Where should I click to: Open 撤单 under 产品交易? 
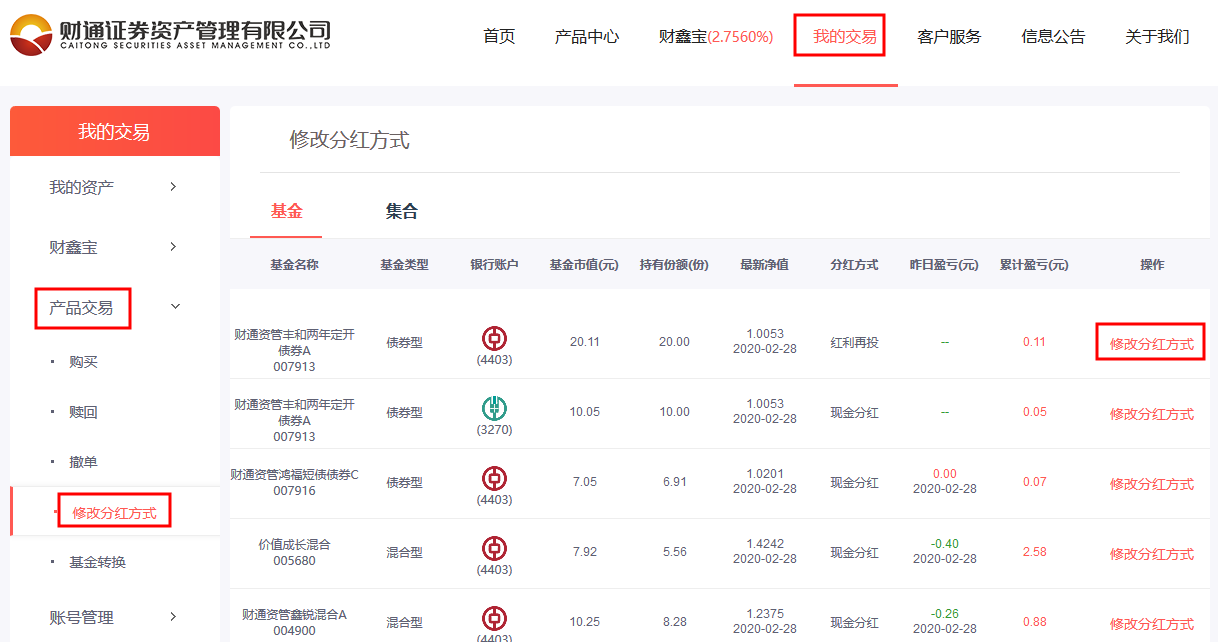tap(84, 462)
